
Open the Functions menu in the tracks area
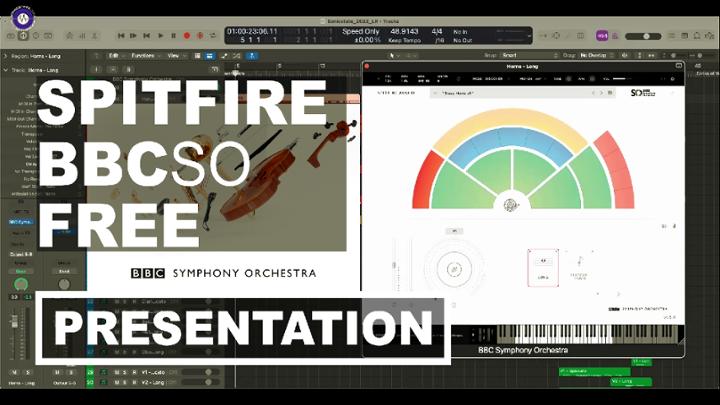click(146, 56)
